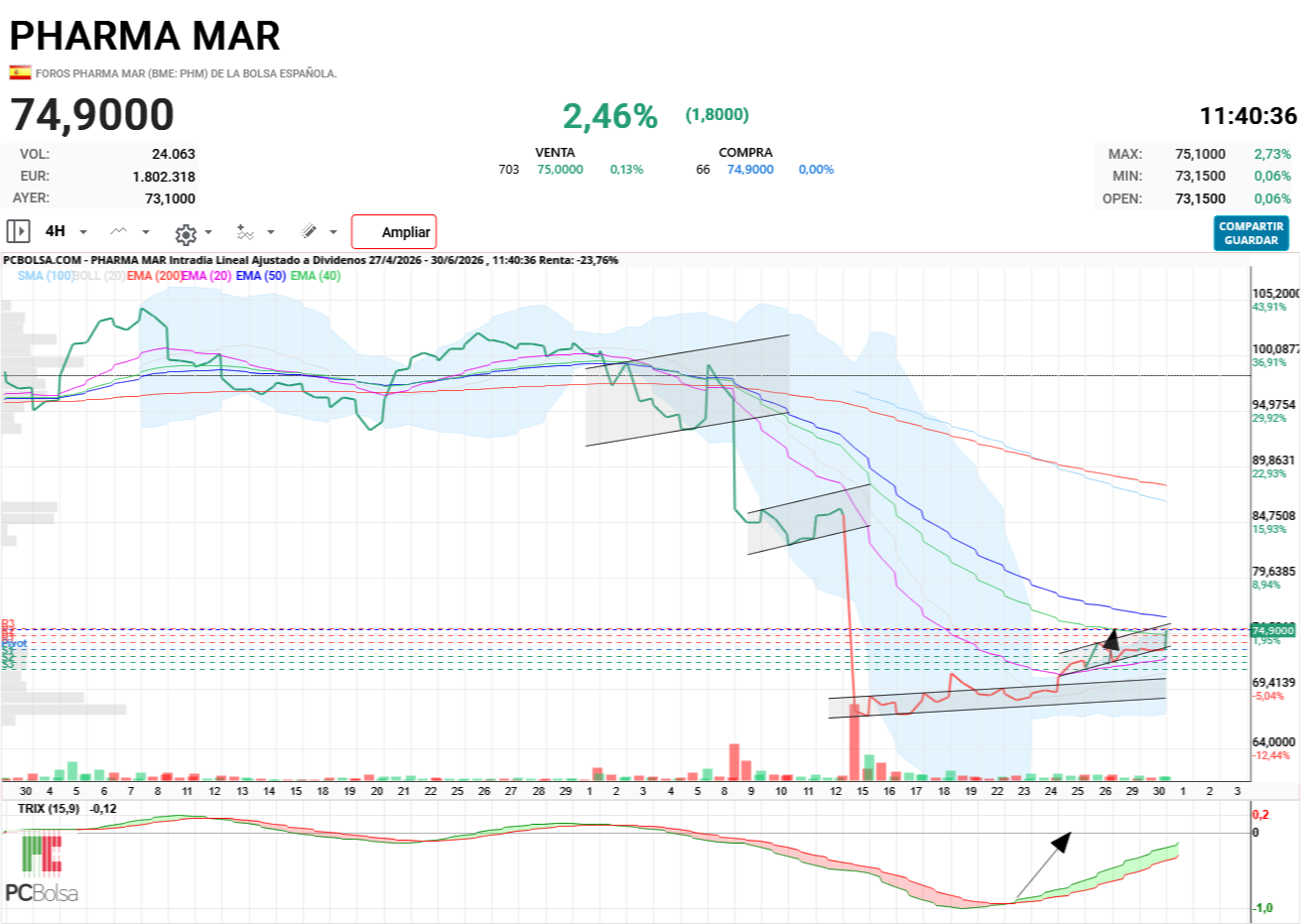Click the 89,8631 price axis label
1303x924 pixels.
[x=1274, y=461]
